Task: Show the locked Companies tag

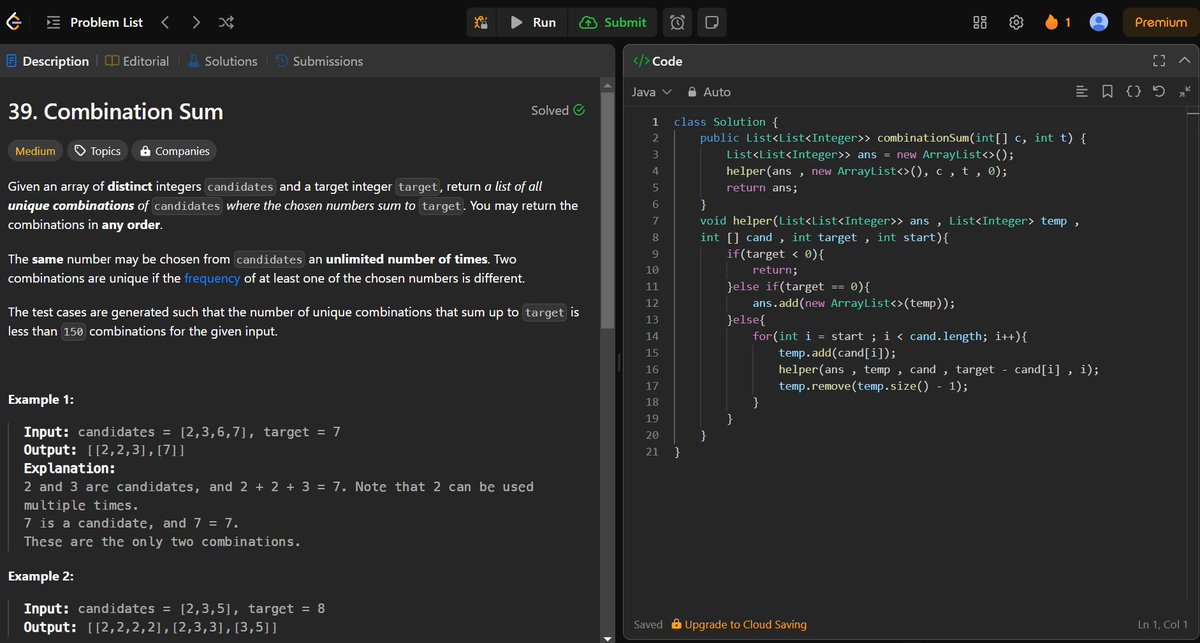Action: point(175,151)
